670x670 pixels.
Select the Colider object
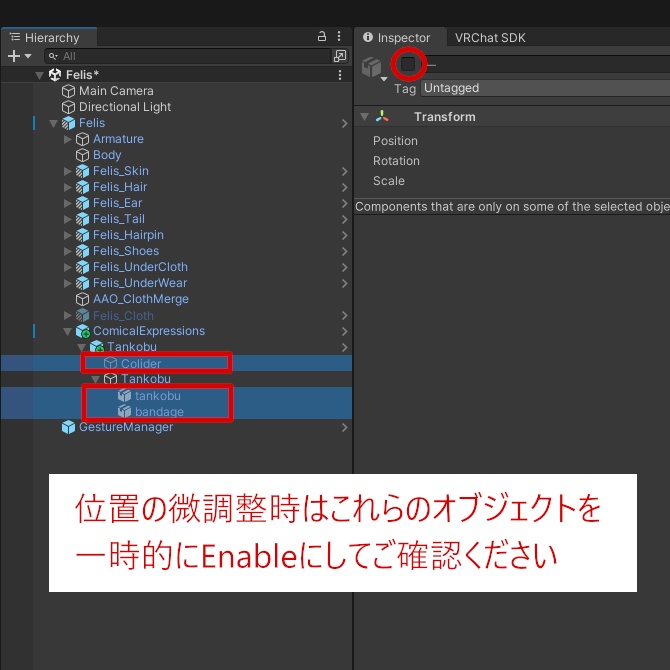pos(141,363)
